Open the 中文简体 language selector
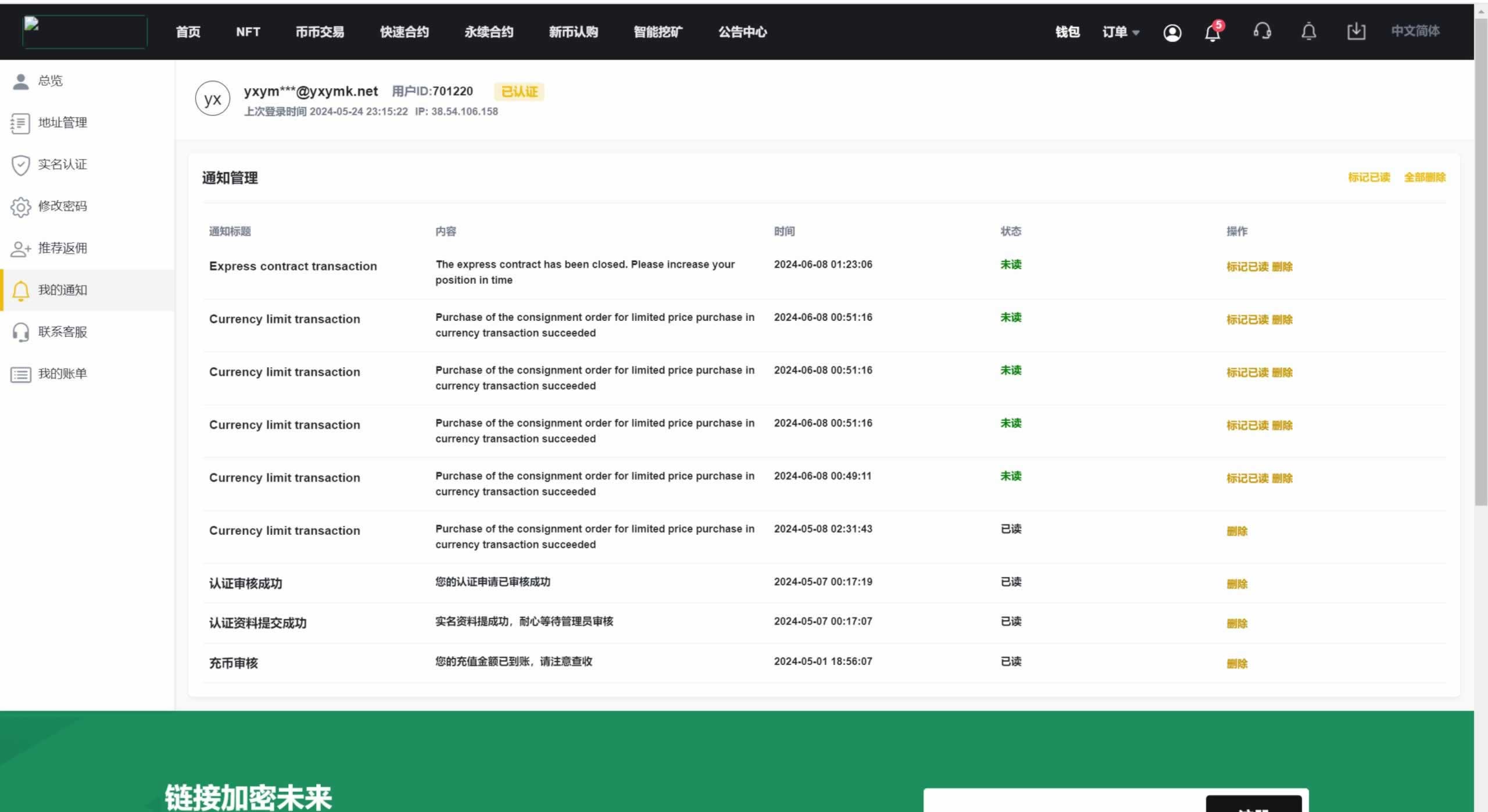Image resolution: width=1488 pixels, height=812 pixels. click(1415, 31)
